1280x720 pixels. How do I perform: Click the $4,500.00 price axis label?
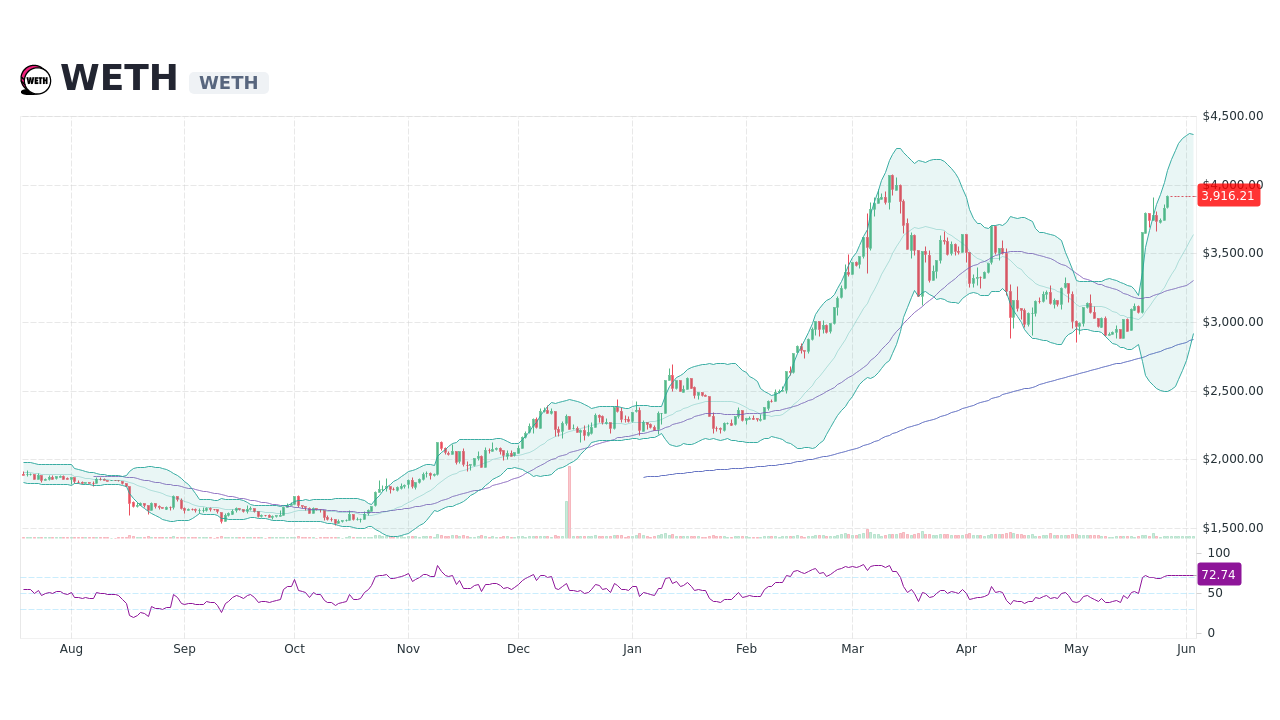1233,116
